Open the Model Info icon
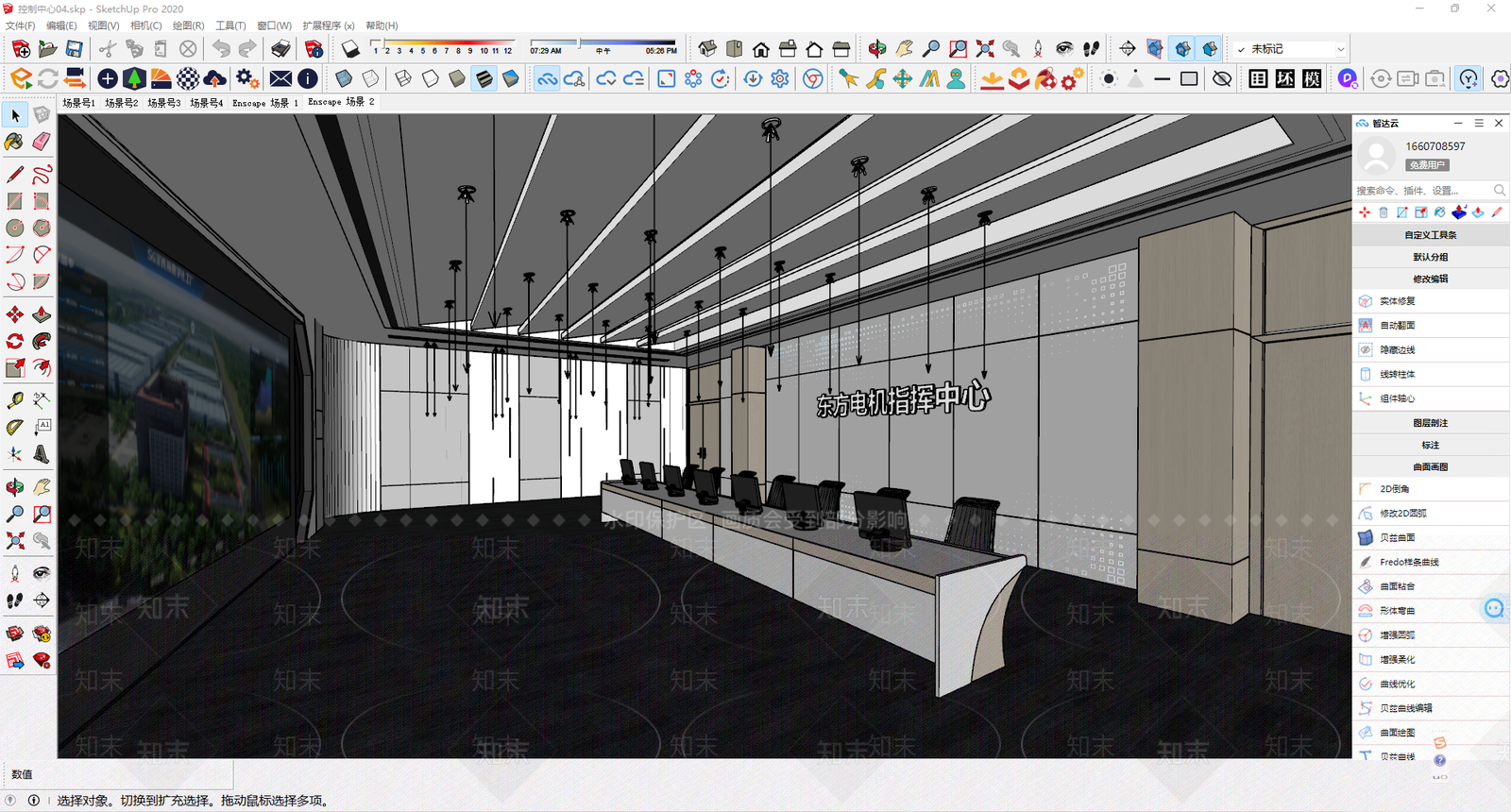The image size is (1511, 812). (314, 48)
